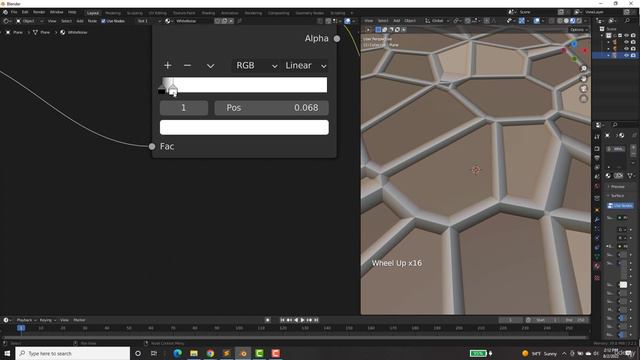The height and width of the screenshot is (360, 640).
Task: Open the Tool properties tab icon
Action: pos(597,137)
